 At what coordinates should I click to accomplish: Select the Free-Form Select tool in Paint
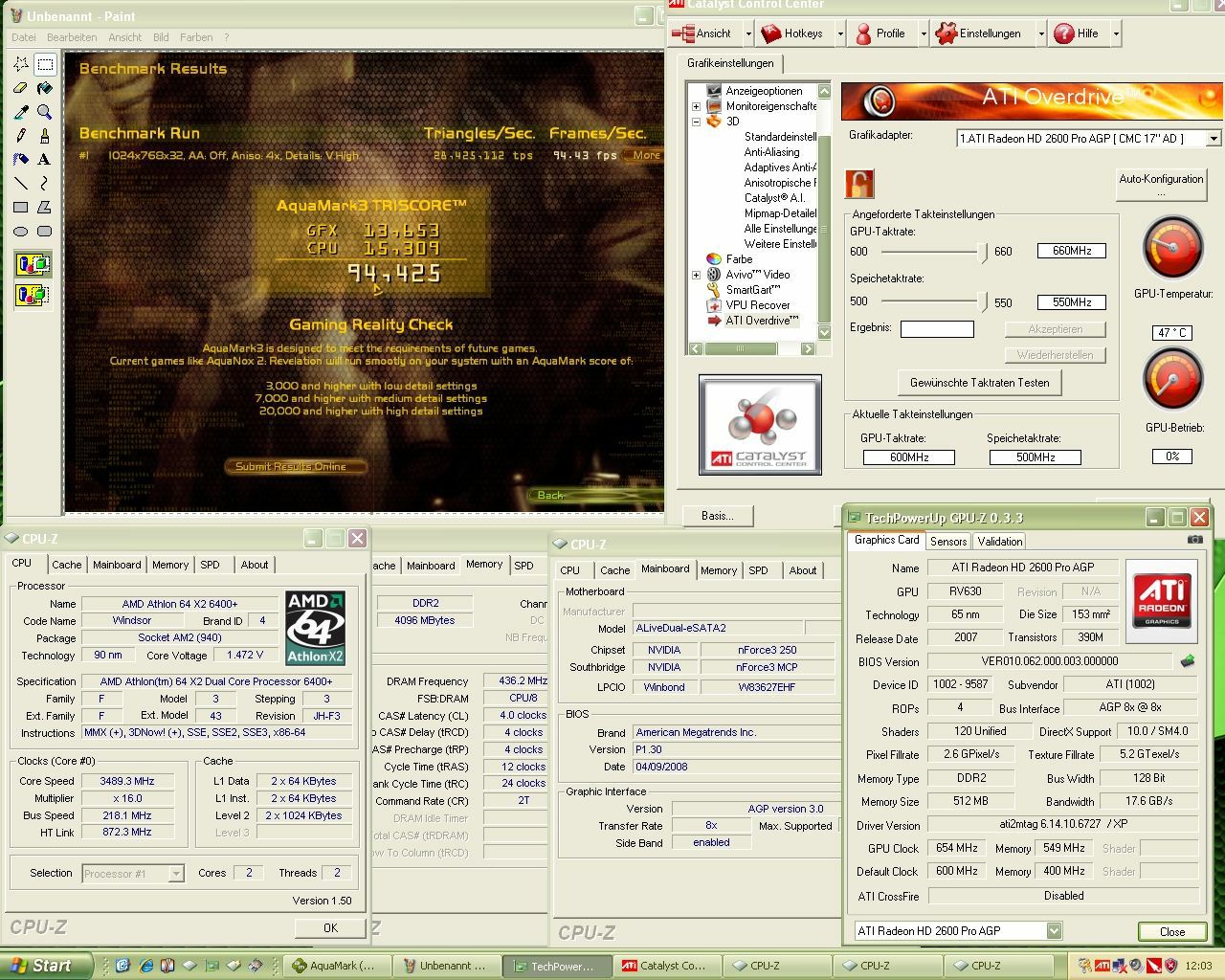[x=21, y=64]
